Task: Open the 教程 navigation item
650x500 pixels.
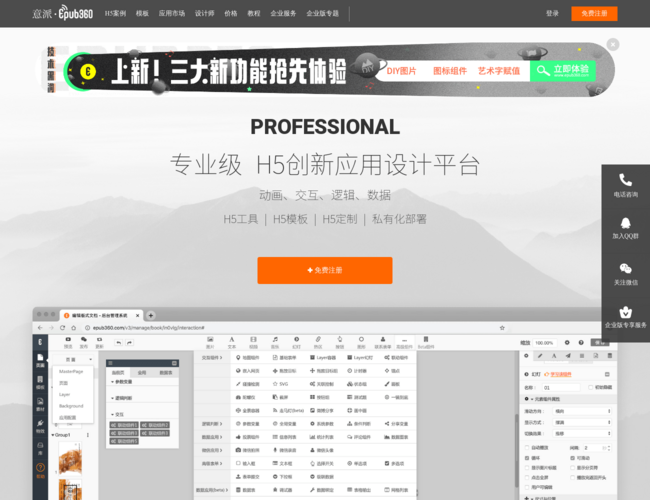Action: (254, 13)
